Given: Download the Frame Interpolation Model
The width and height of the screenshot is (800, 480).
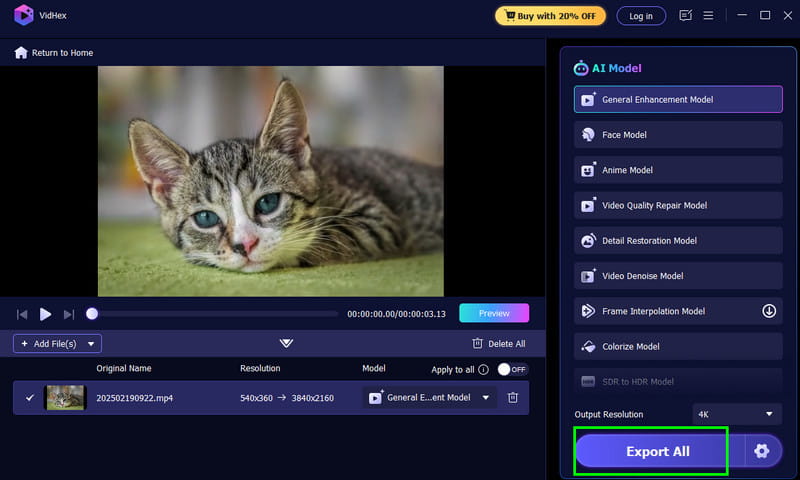Looking at the screenshot, I should [x=769, y=311].
